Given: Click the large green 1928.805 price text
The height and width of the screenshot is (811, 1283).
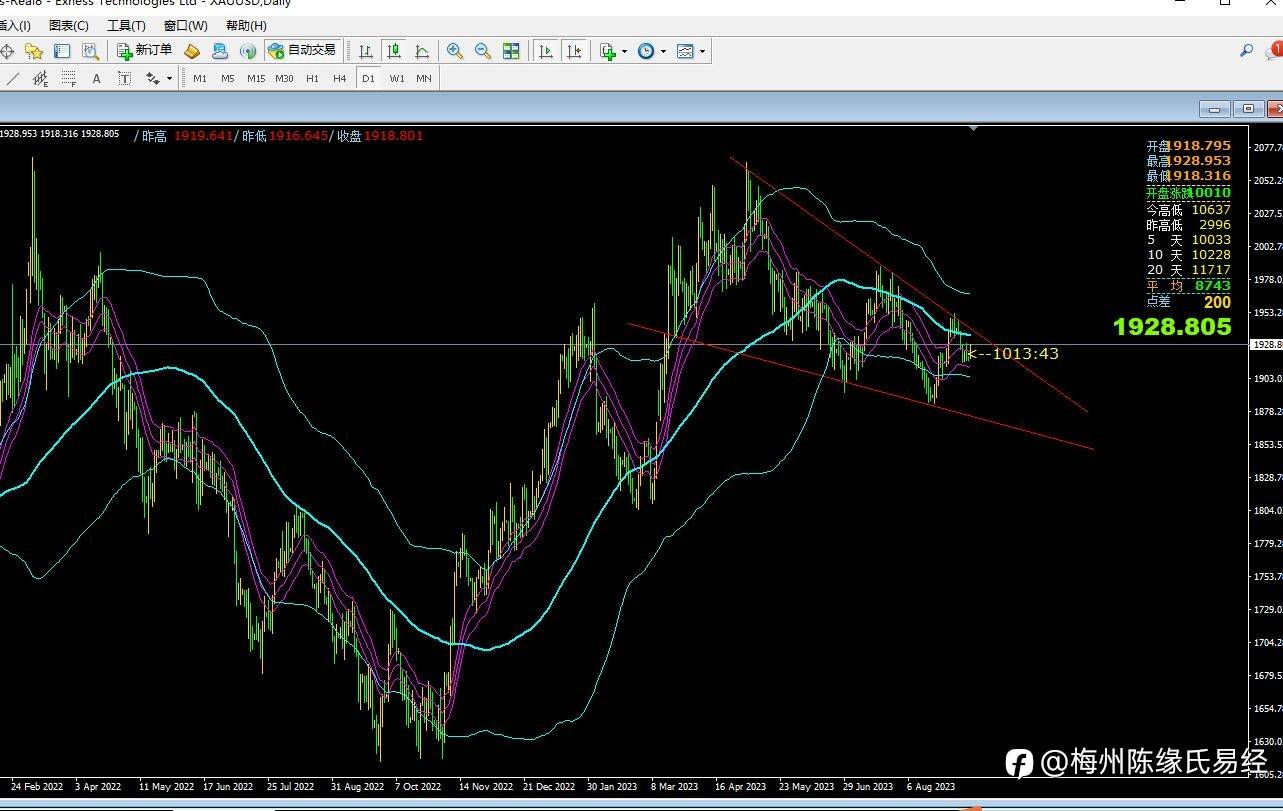Looking at the screenshot, I should (1172, 327).
